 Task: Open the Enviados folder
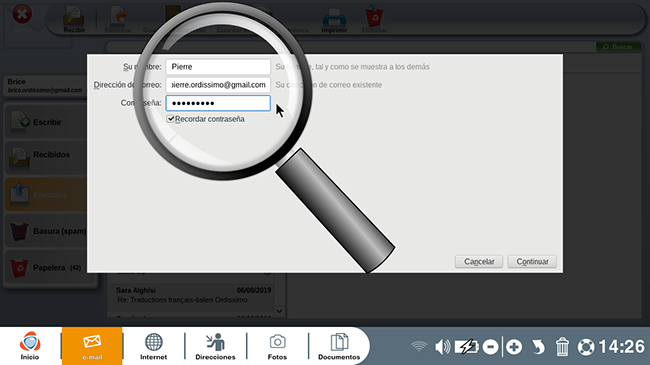[46, 194]
